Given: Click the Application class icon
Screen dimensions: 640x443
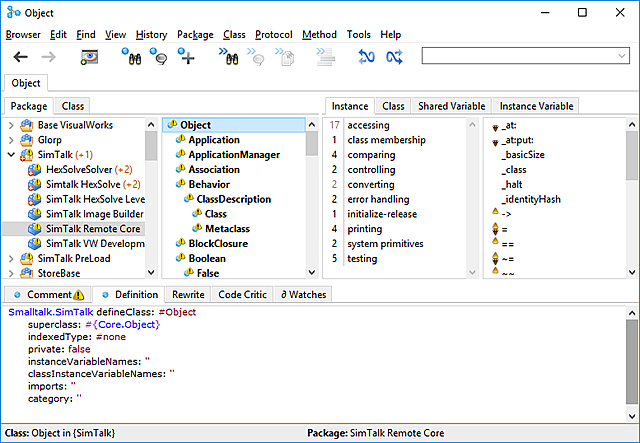Looking at the screenshot, I should [180, 140].
